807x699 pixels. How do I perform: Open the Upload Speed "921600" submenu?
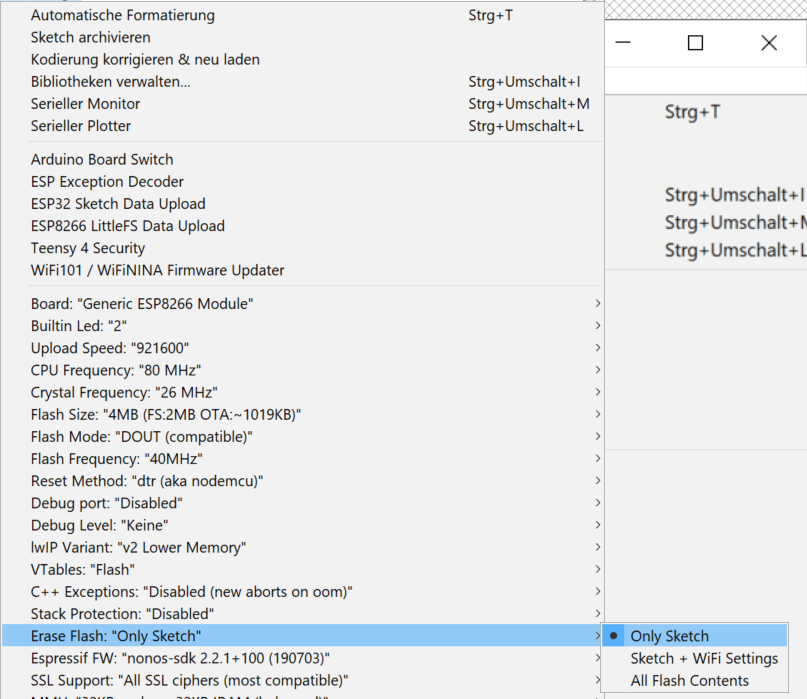110,348
